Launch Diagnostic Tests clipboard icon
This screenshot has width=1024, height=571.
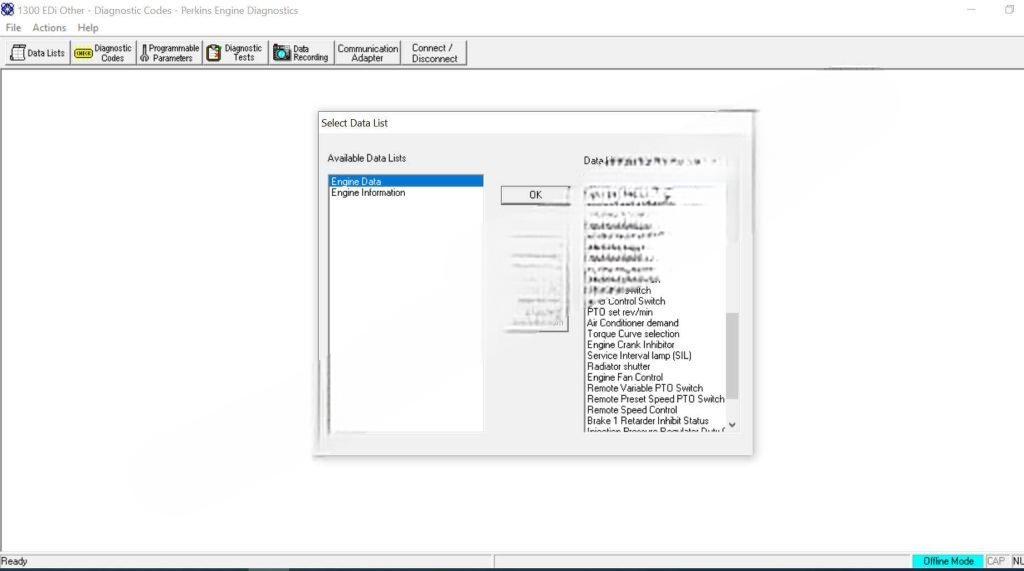(x=213, y=53)
